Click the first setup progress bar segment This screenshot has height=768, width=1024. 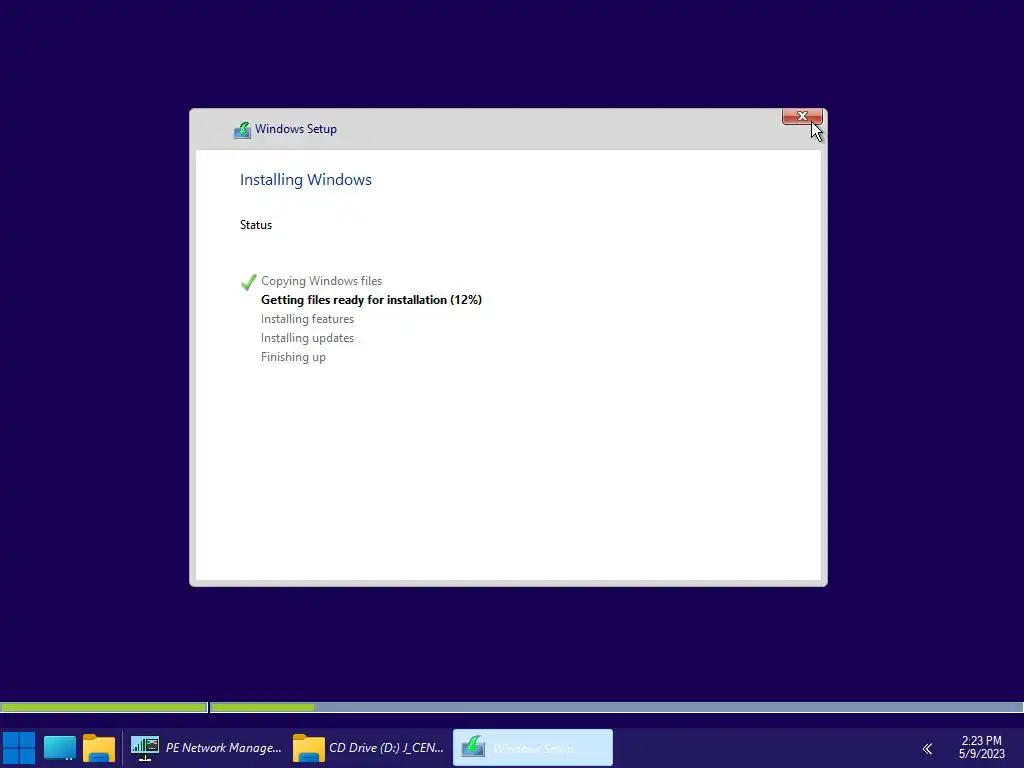point(104,707)
